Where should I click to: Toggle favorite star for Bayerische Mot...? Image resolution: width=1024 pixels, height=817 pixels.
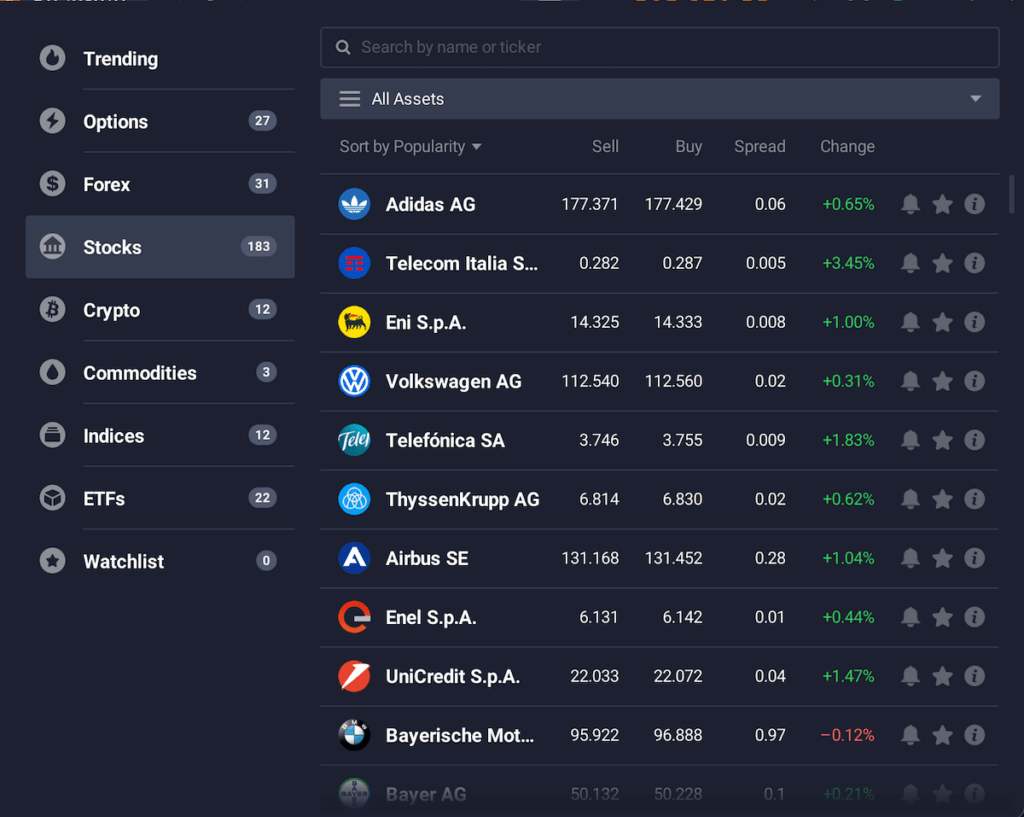point(942,735)
